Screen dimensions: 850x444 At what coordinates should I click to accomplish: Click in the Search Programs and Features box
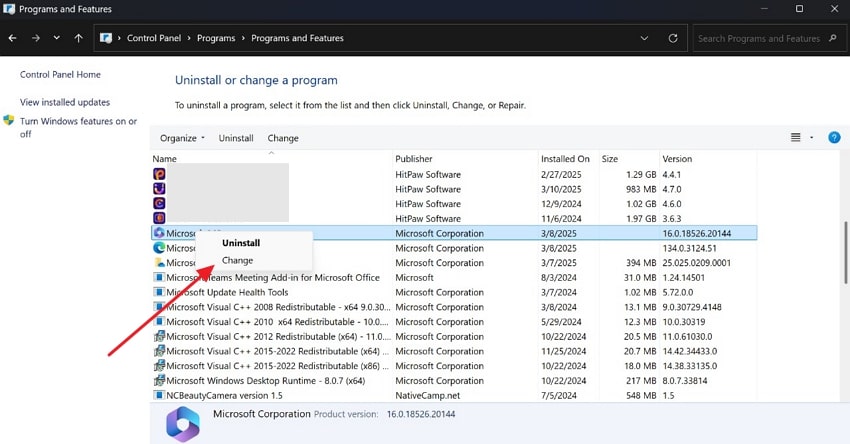[x=760, y=38]
